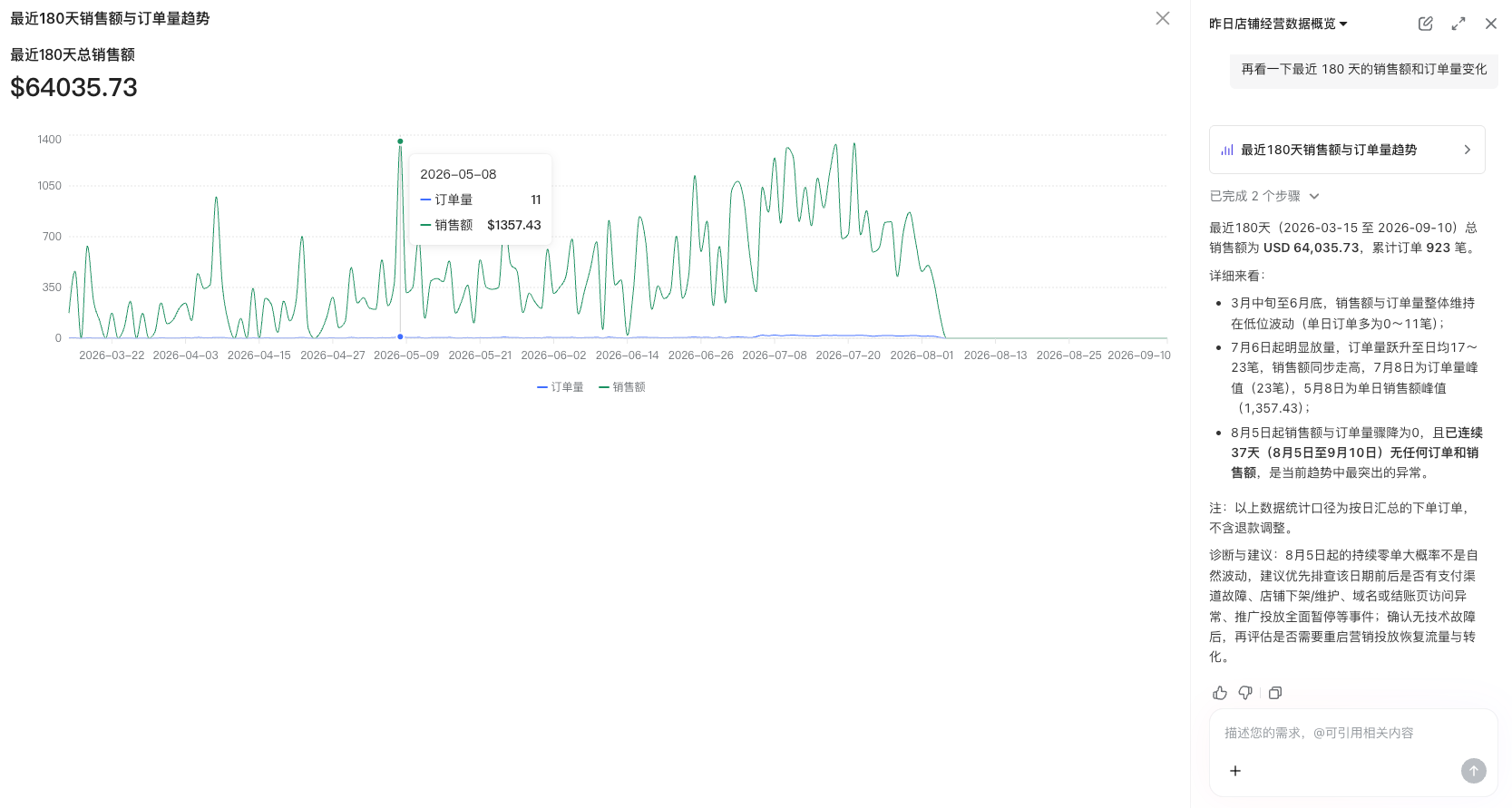Viewport: 1512px width, 808px height.
Task: Click the total sales figure $64035.73
Action: pos(73,87)
